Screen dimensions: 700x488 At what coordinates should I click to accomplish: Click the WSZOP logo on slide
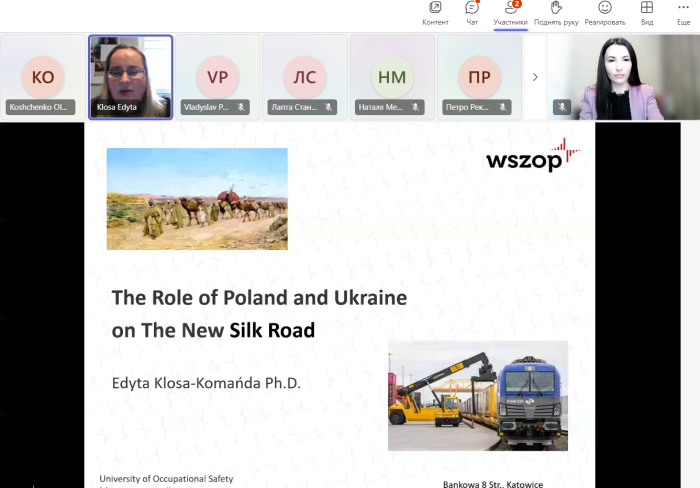(x=532, y=157)
